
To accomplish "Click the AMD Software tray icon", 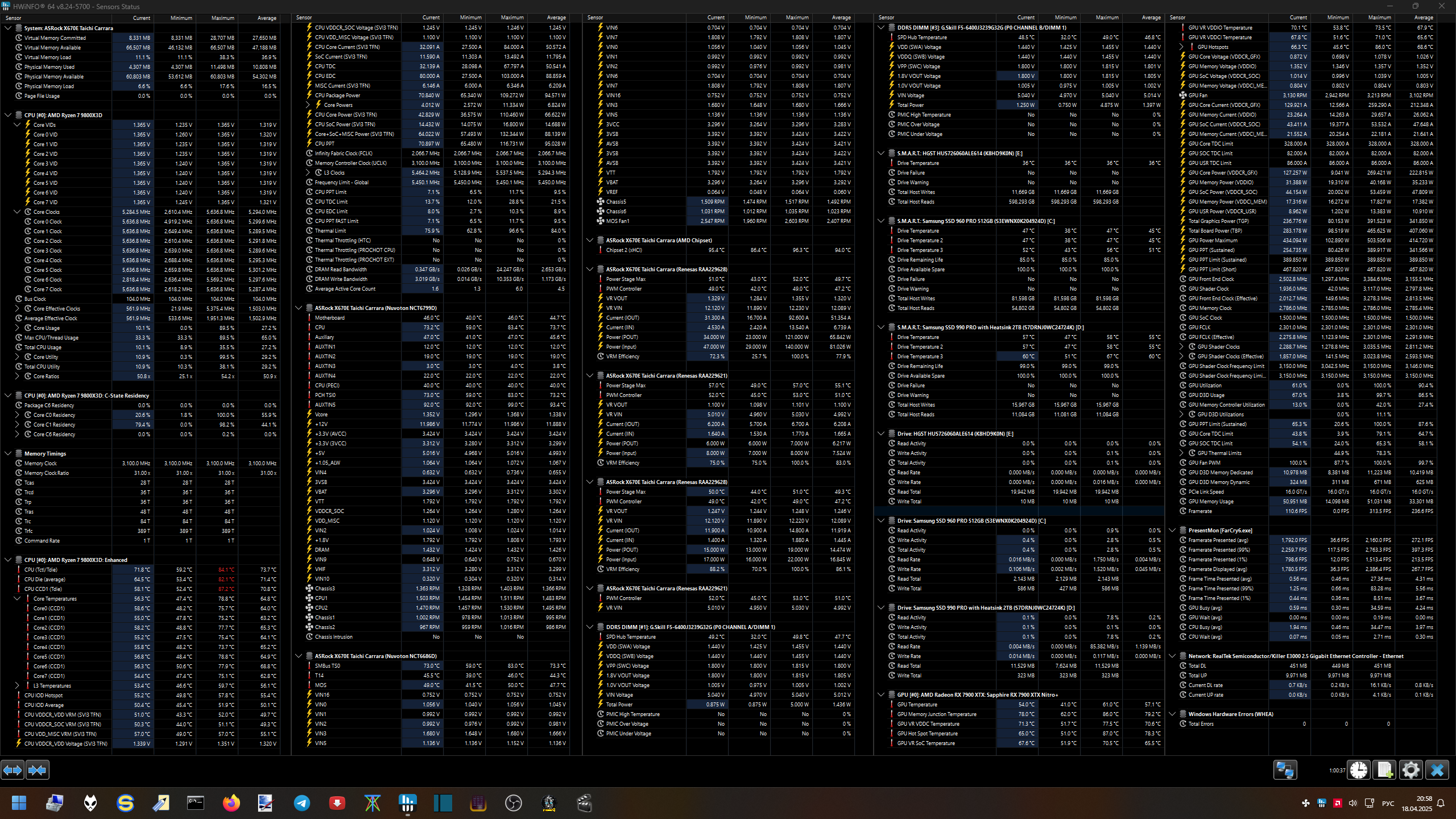I will click(x=1337, y=803).
